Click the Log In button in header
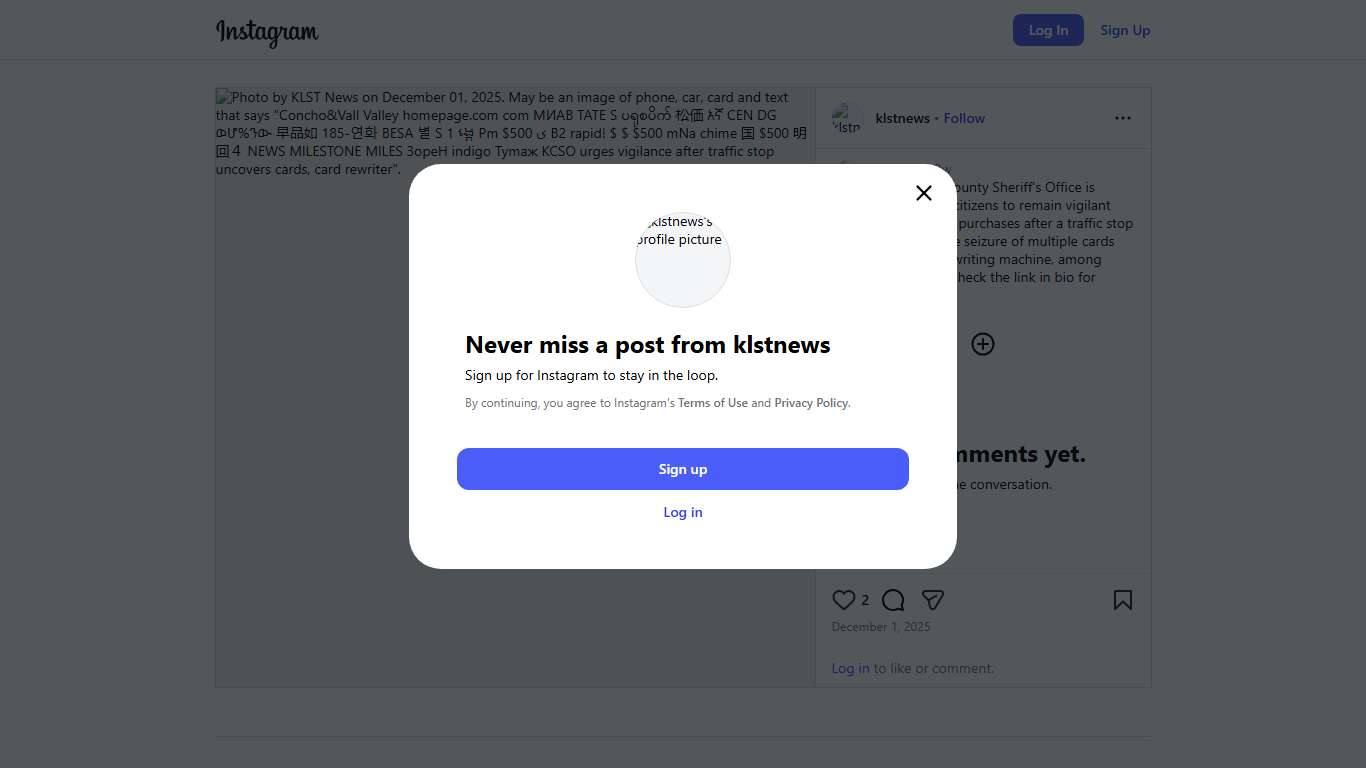Viewport: 1366px width, 768px height. point(1048,30)
